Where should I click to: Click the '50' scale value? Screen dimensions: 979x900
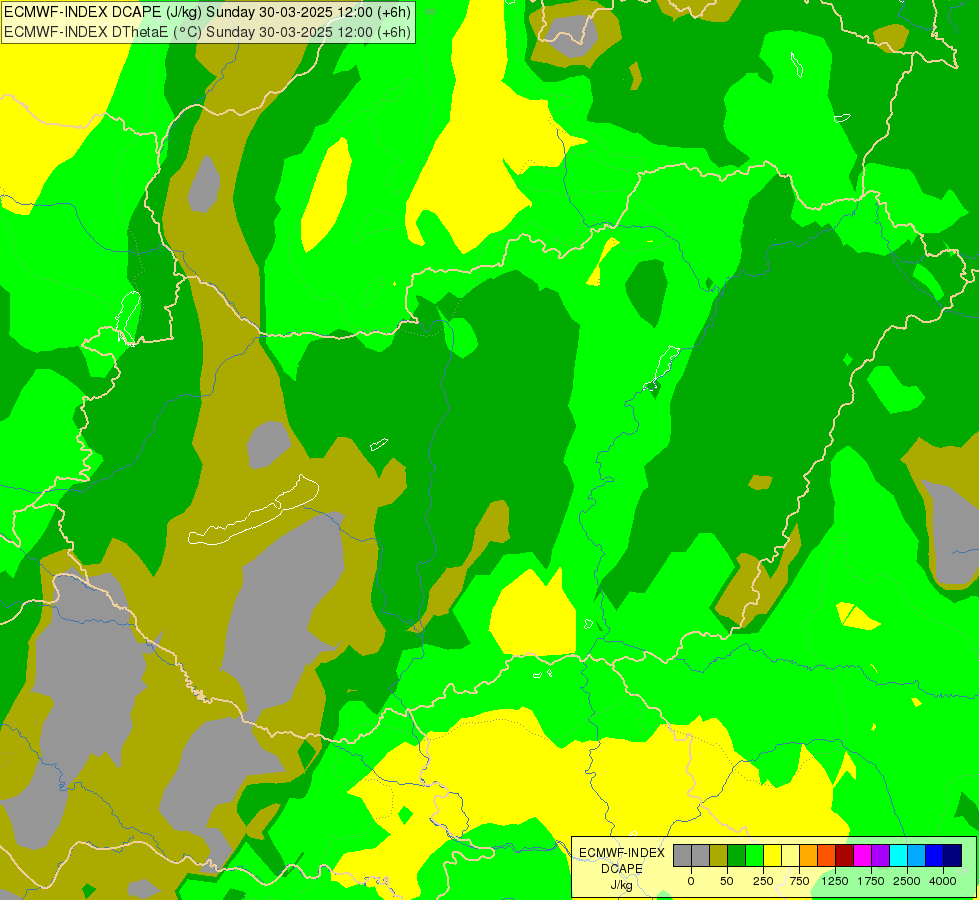[x=727, y=881]
